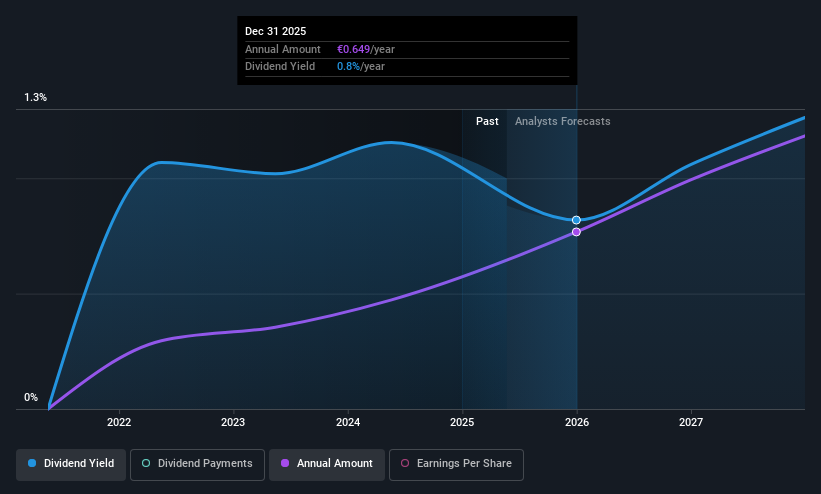The height and width of the screenshot is (494, 821).
Task: Click the 0% y-axis label
Action: point(31,398)
